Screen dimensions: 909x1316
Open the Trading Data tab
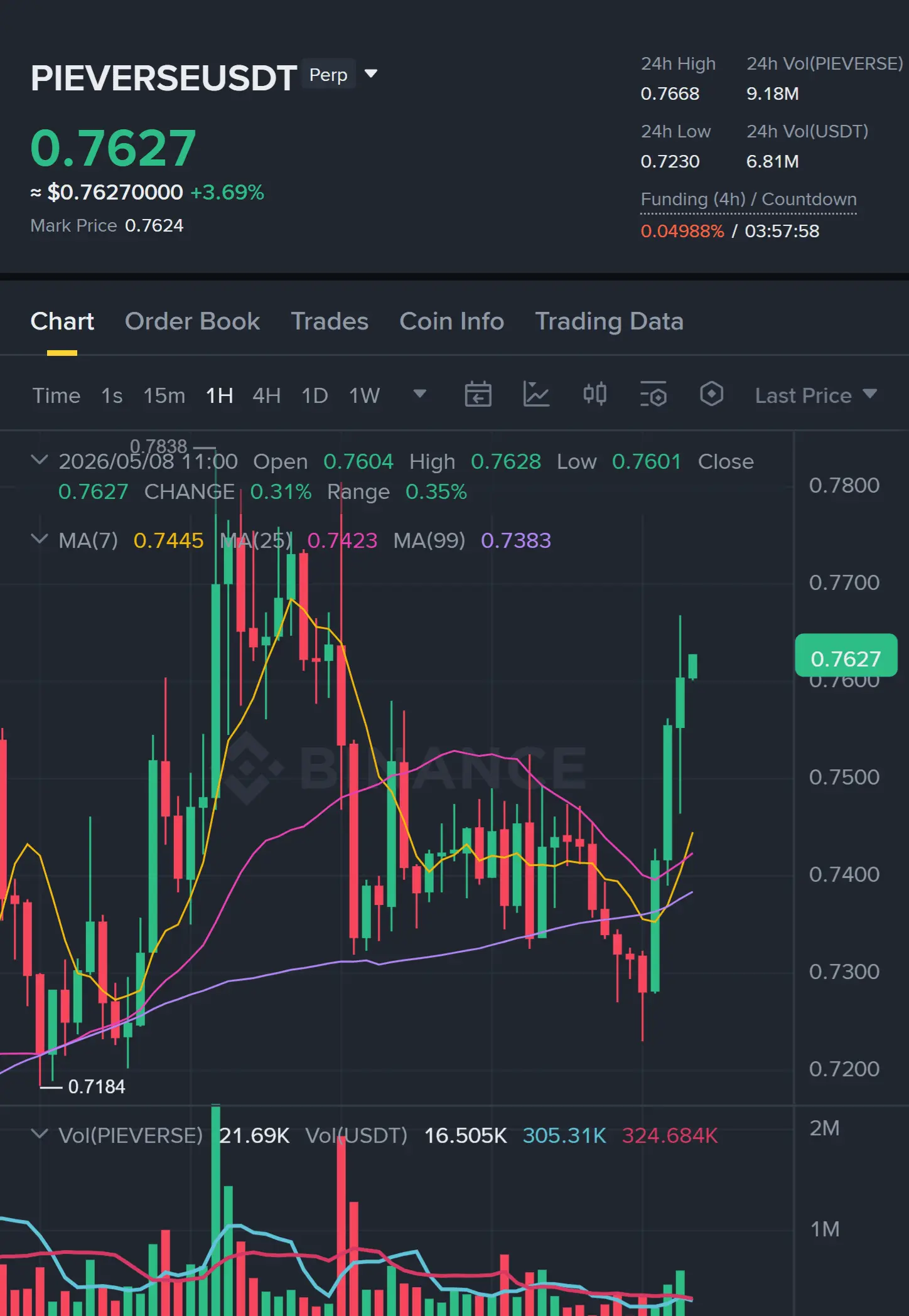(609, 321)
